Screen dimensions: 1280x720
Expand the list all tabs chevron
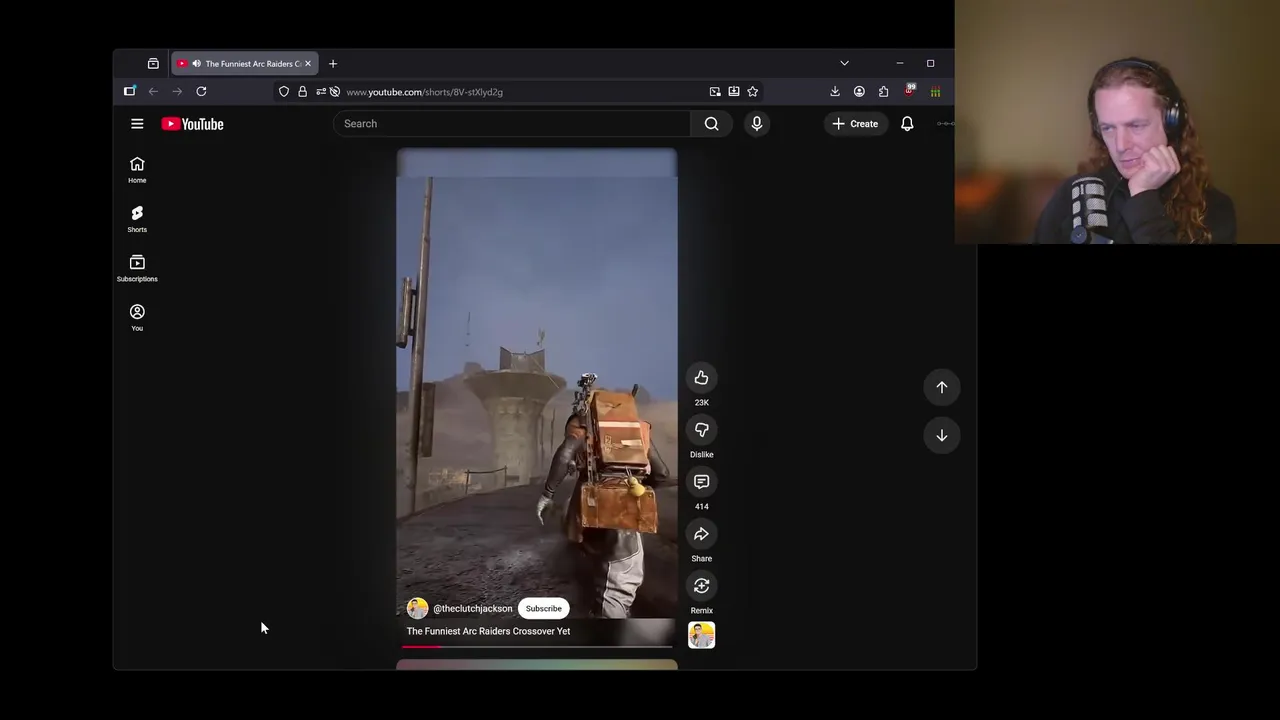click(x=844, y=63)
